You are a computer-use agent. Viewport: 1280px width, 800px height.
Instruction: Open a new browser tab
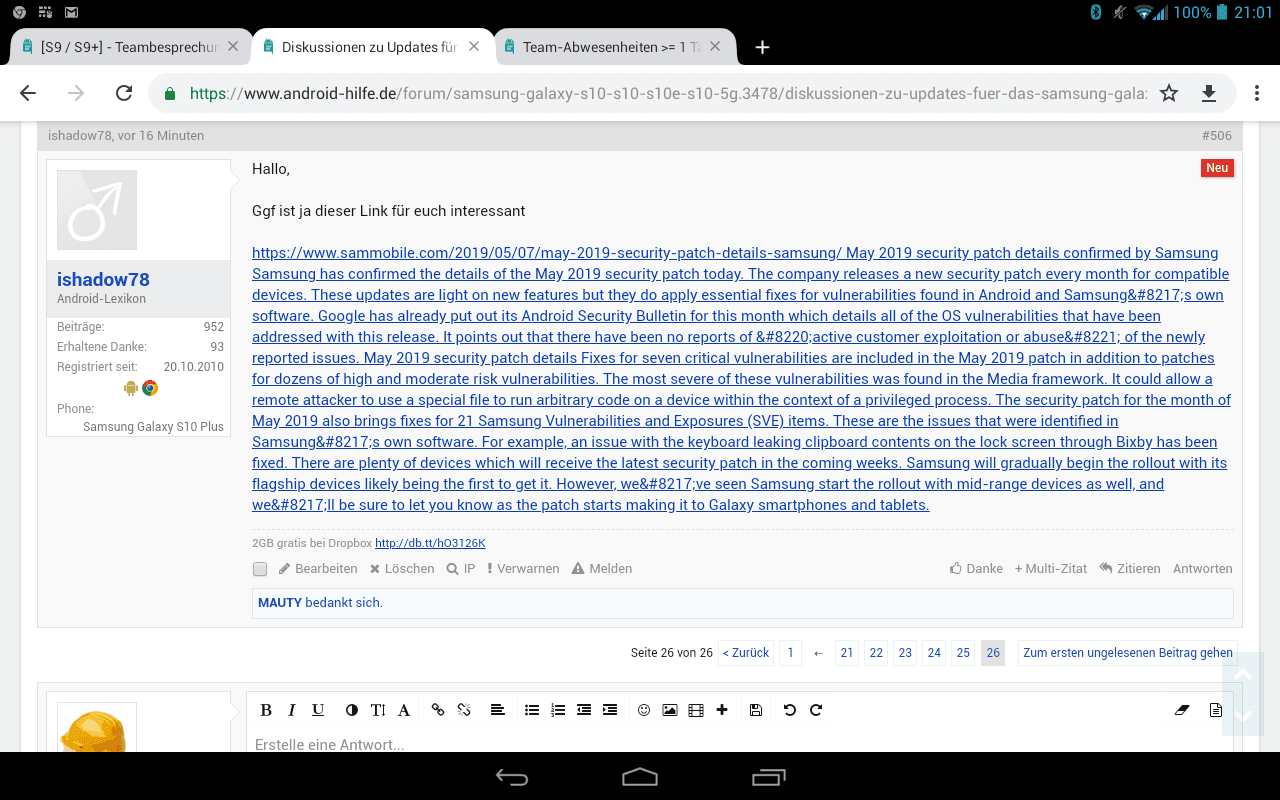[762, 47]
